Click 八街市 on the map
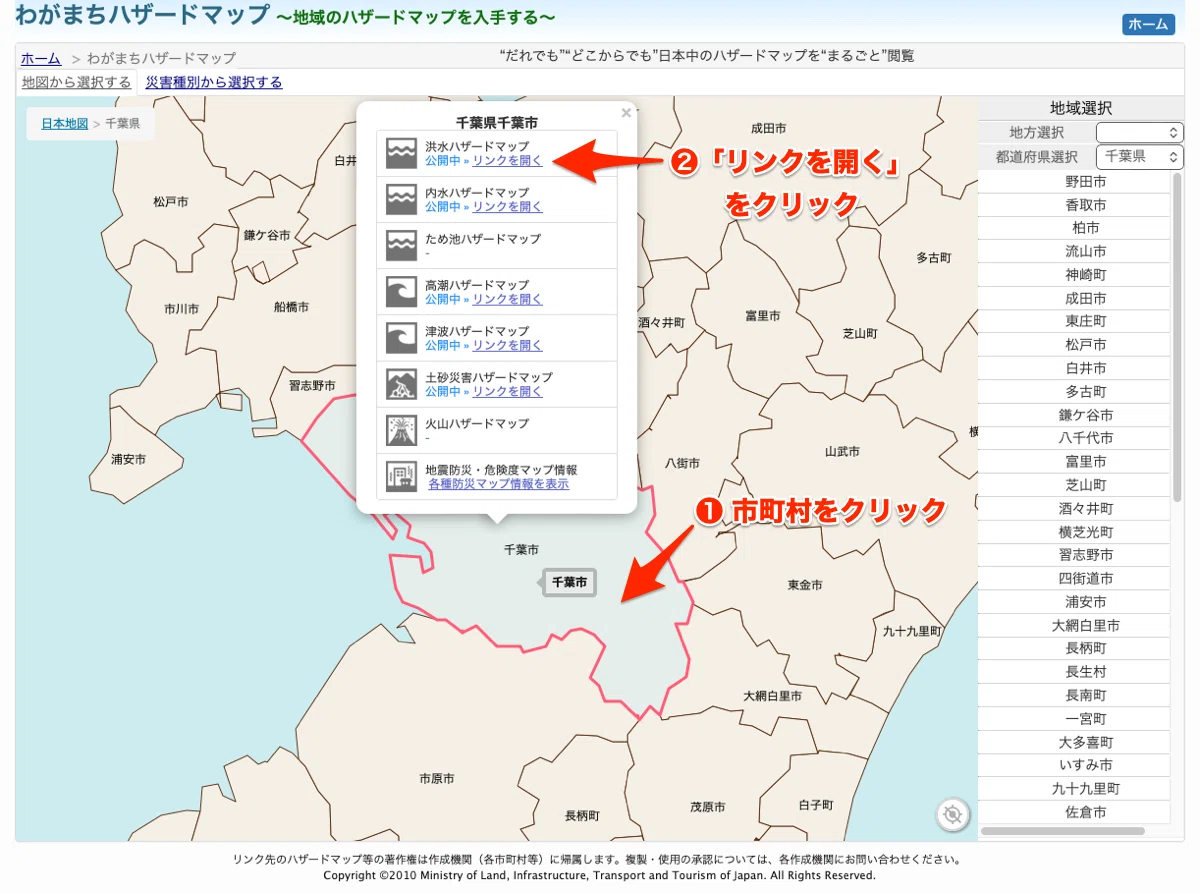1200x893 pixels. click(x=683, y=463)
